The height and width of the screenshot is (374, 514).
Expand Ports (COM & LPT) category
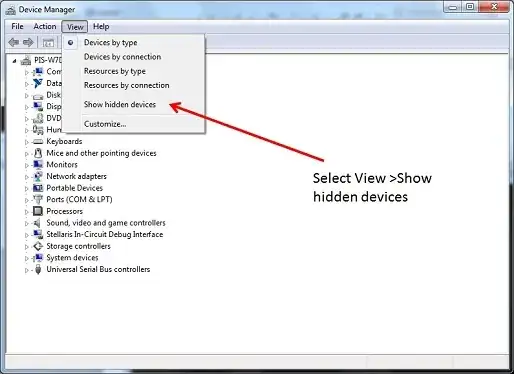(x=27, y=200)
